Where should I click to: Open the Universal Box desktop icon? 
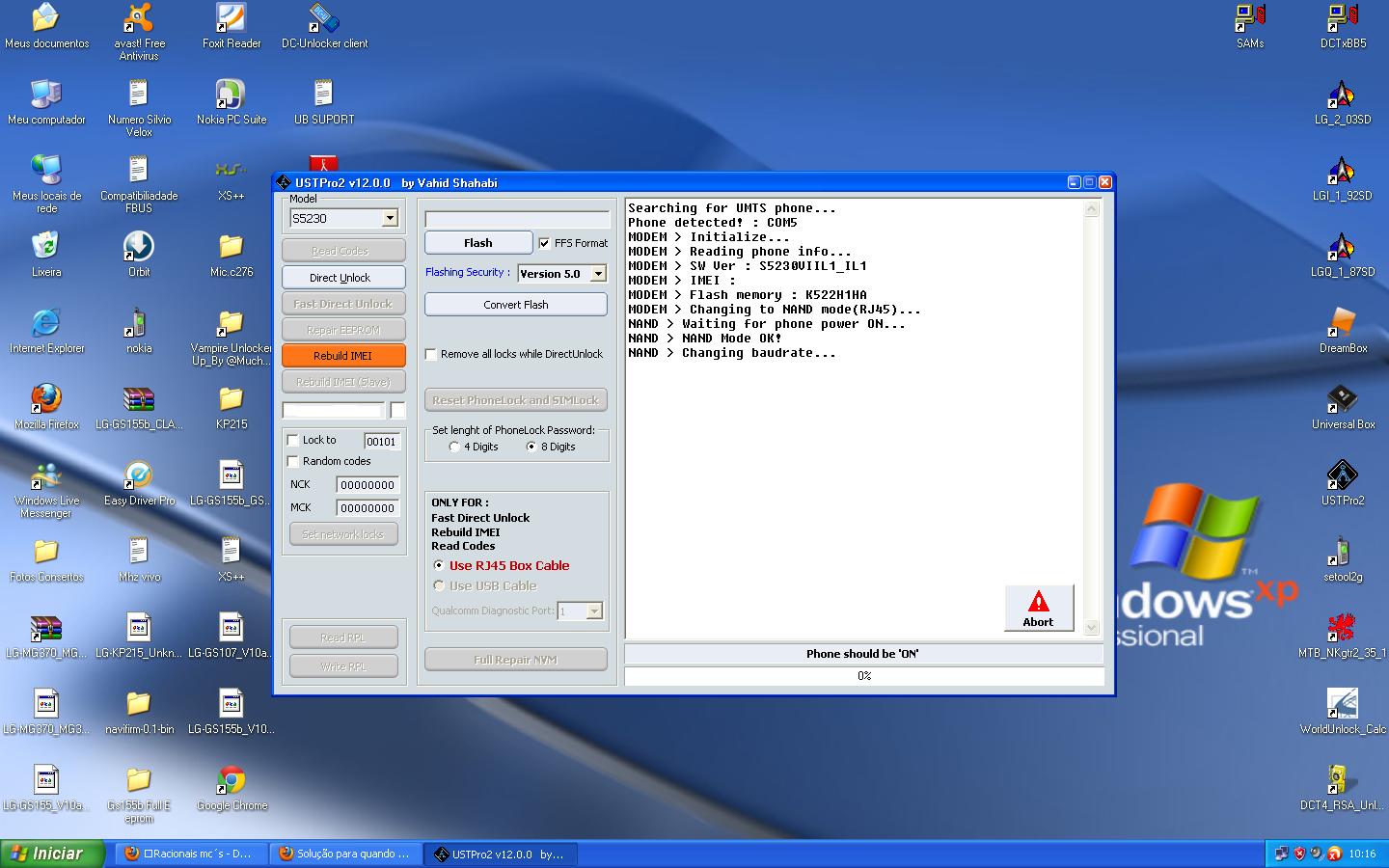(1343, 407)
